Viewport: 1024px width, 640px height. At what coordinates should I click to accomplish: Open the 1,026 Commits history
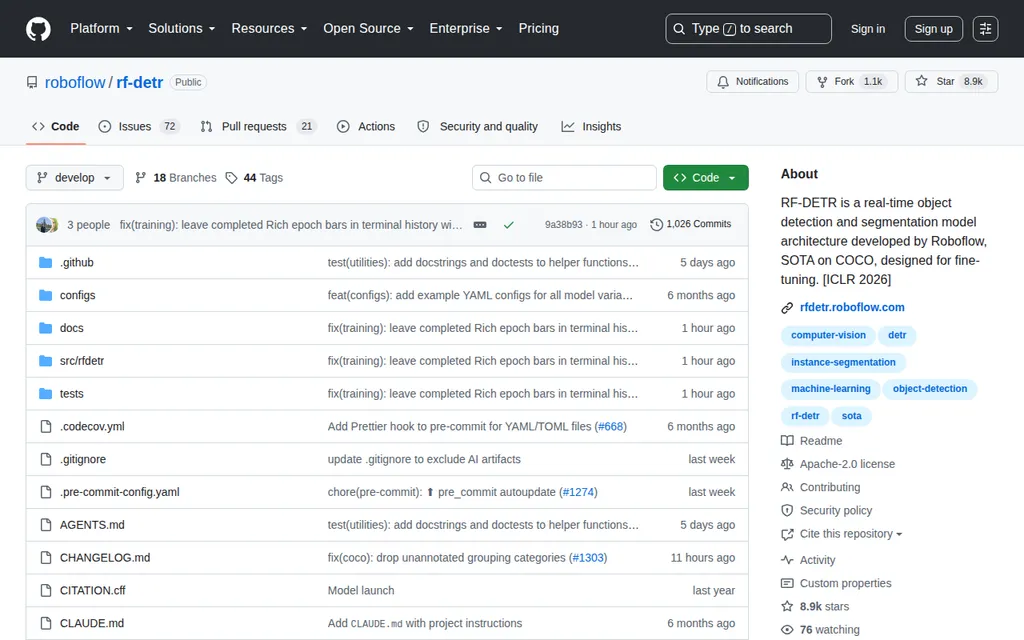(691, 224)
